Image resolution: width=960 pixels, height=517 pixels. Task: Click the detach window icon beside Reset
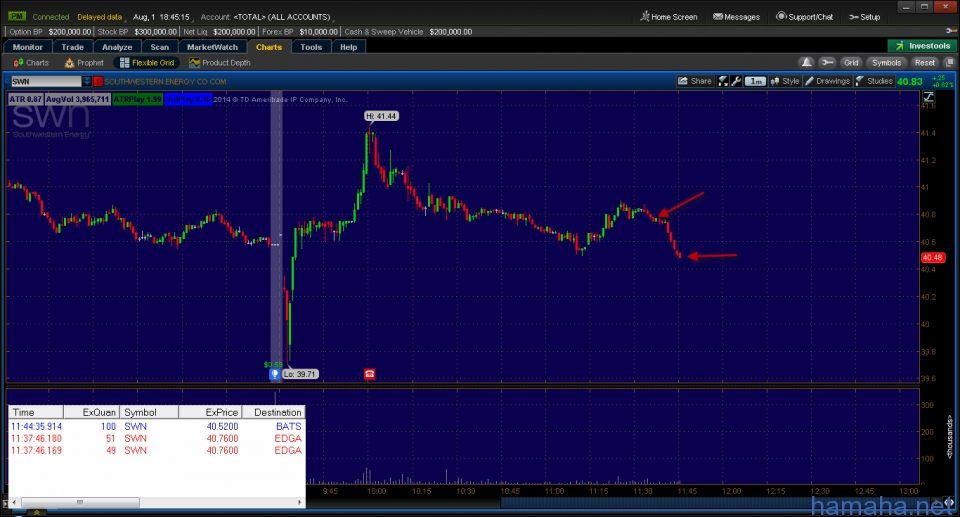pyautogui.click(x=949, y=62)
